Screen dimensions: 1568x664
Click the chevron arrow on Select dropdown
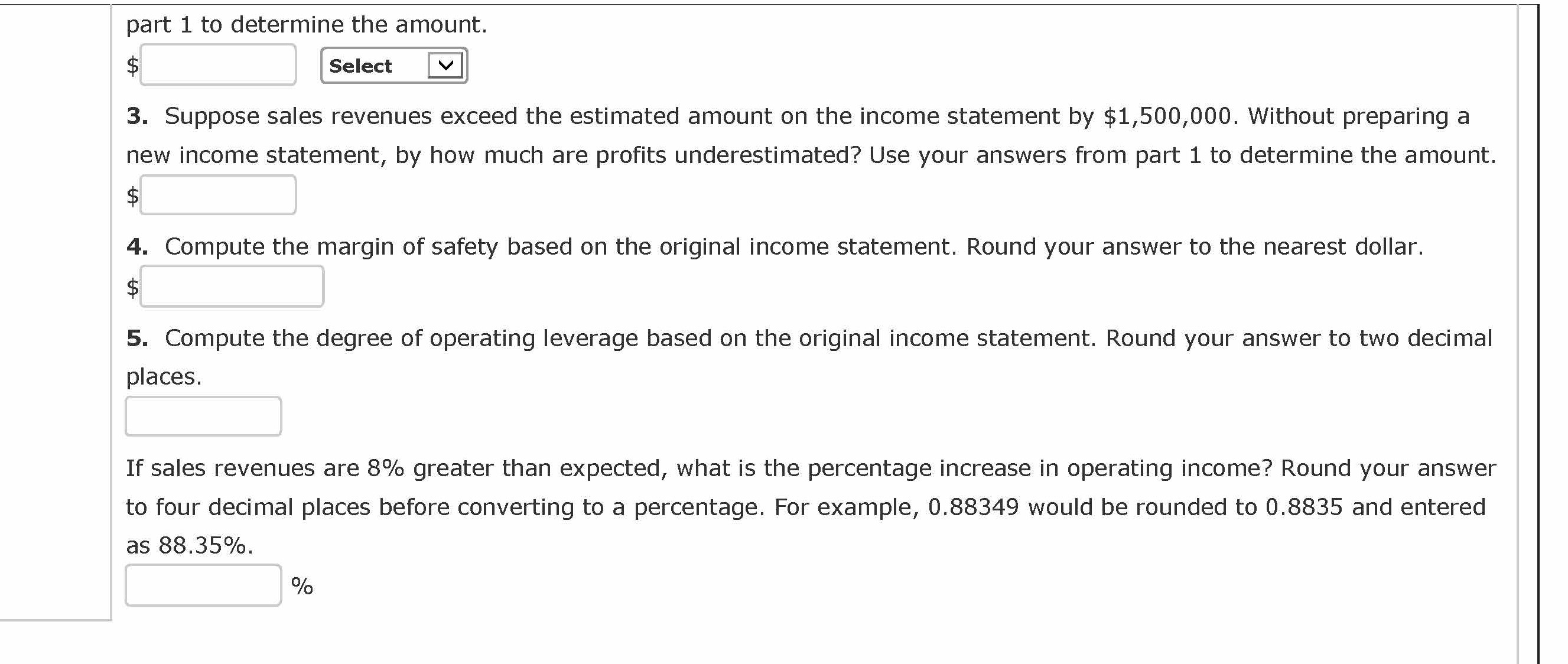click(445, 65)
